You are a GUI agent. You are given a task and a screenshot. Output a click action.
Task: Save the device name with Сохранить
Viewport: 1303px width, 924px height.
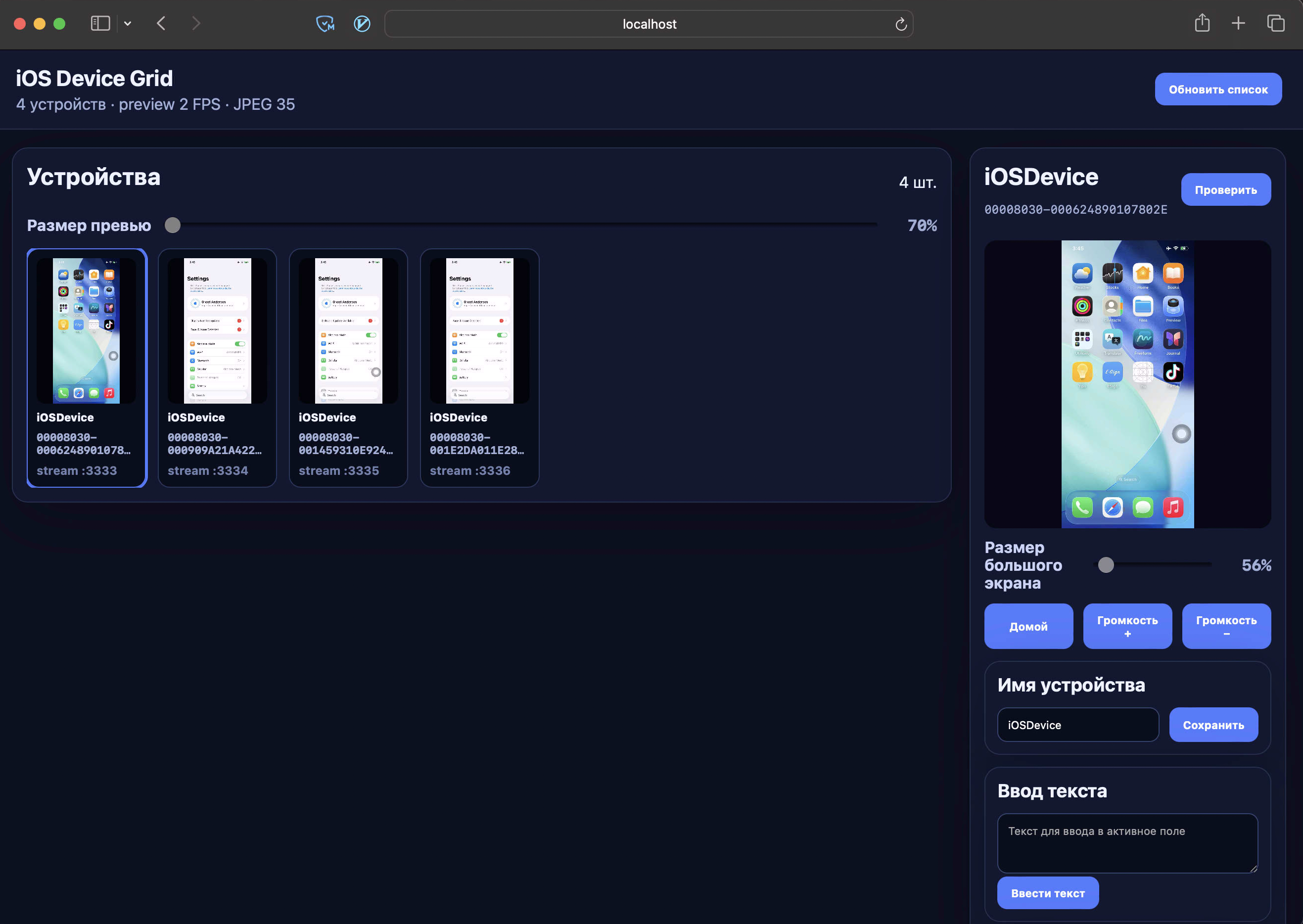click(1213, 725)
